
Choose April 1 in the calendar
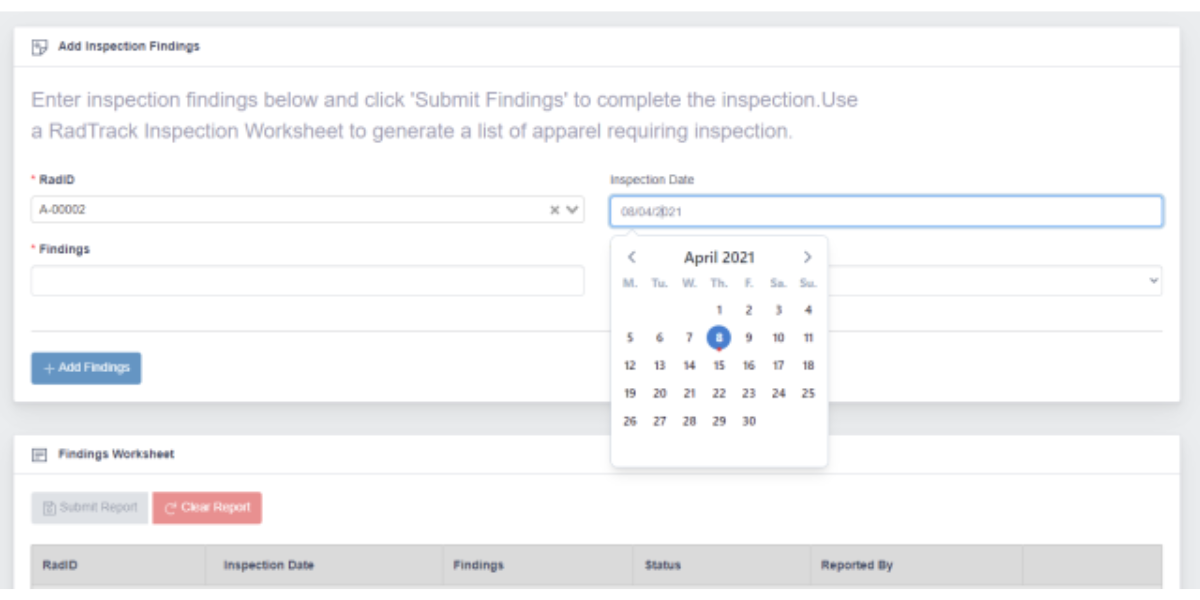[x=719, y=310]
